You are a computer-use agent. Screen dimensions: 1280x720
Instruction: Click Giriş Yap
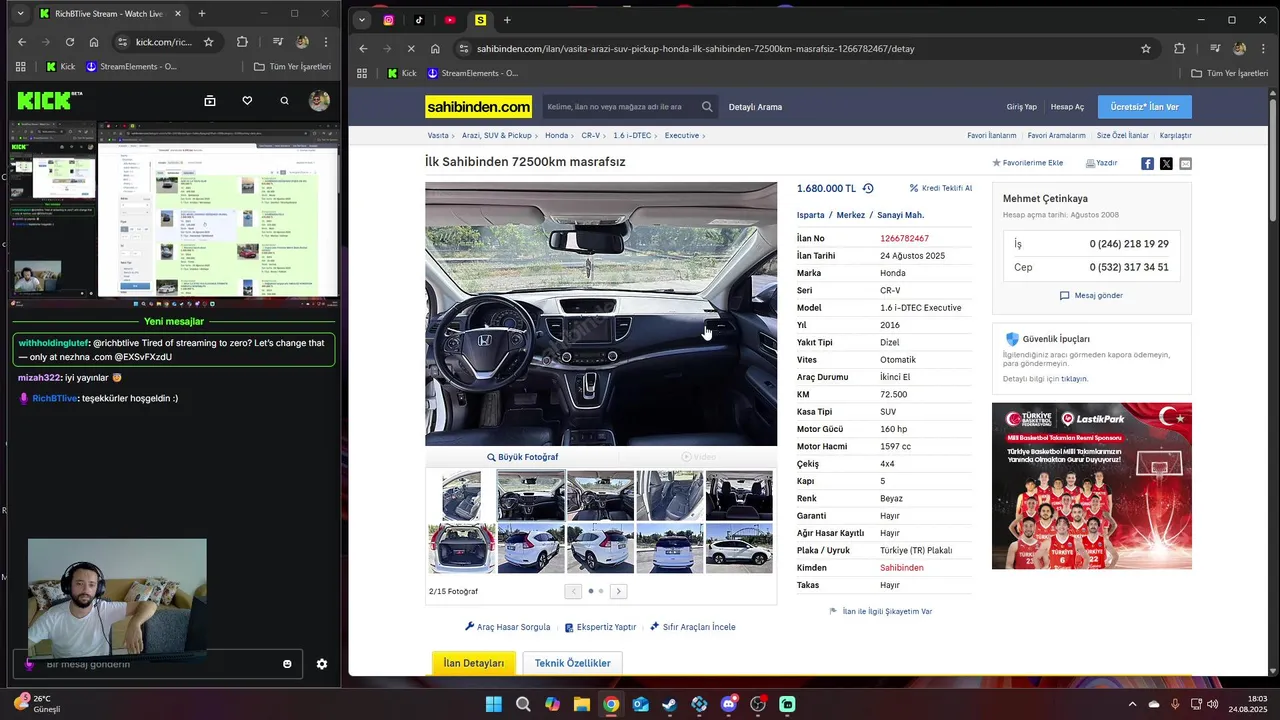[1021, 107]
